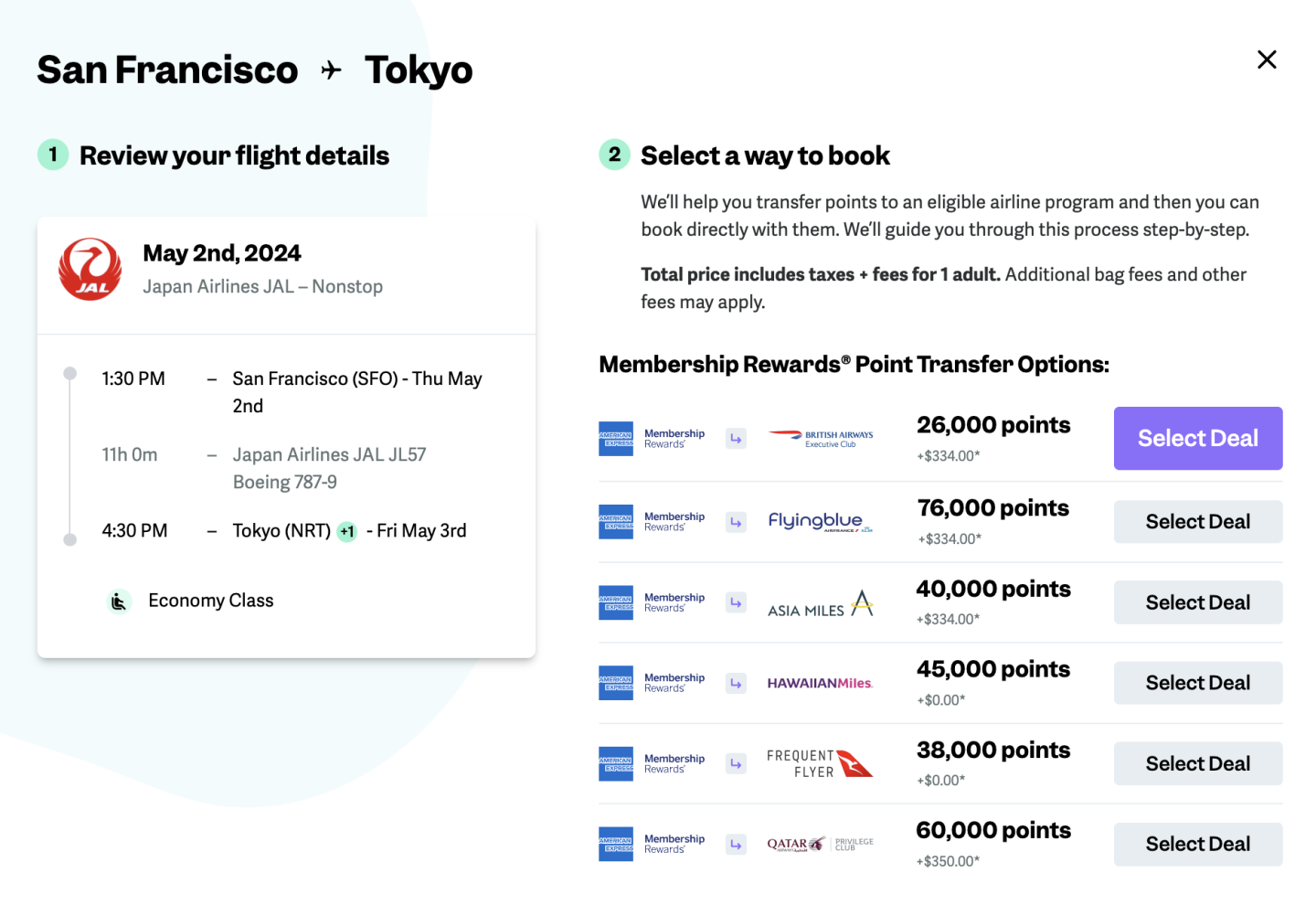Select the 45,000 points HawaiianMiles deal
The image size is (1316, 905).
coord(1197,683)
